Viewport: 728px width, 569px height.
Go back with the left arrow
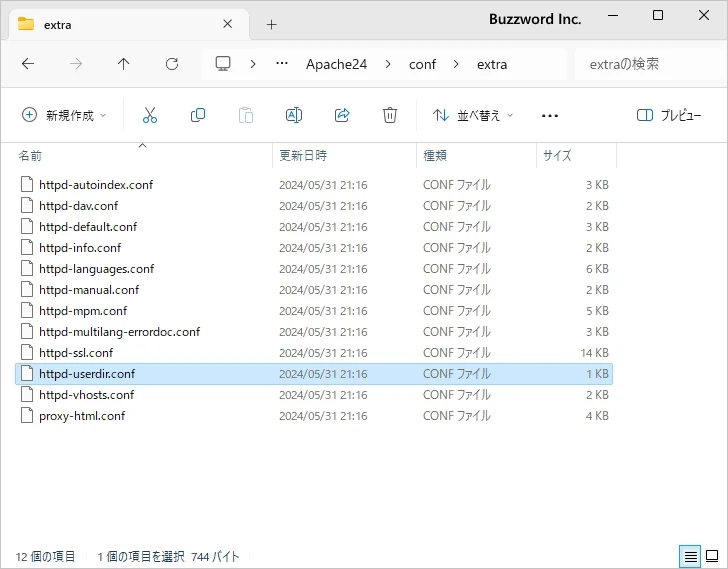click(28, 64)
